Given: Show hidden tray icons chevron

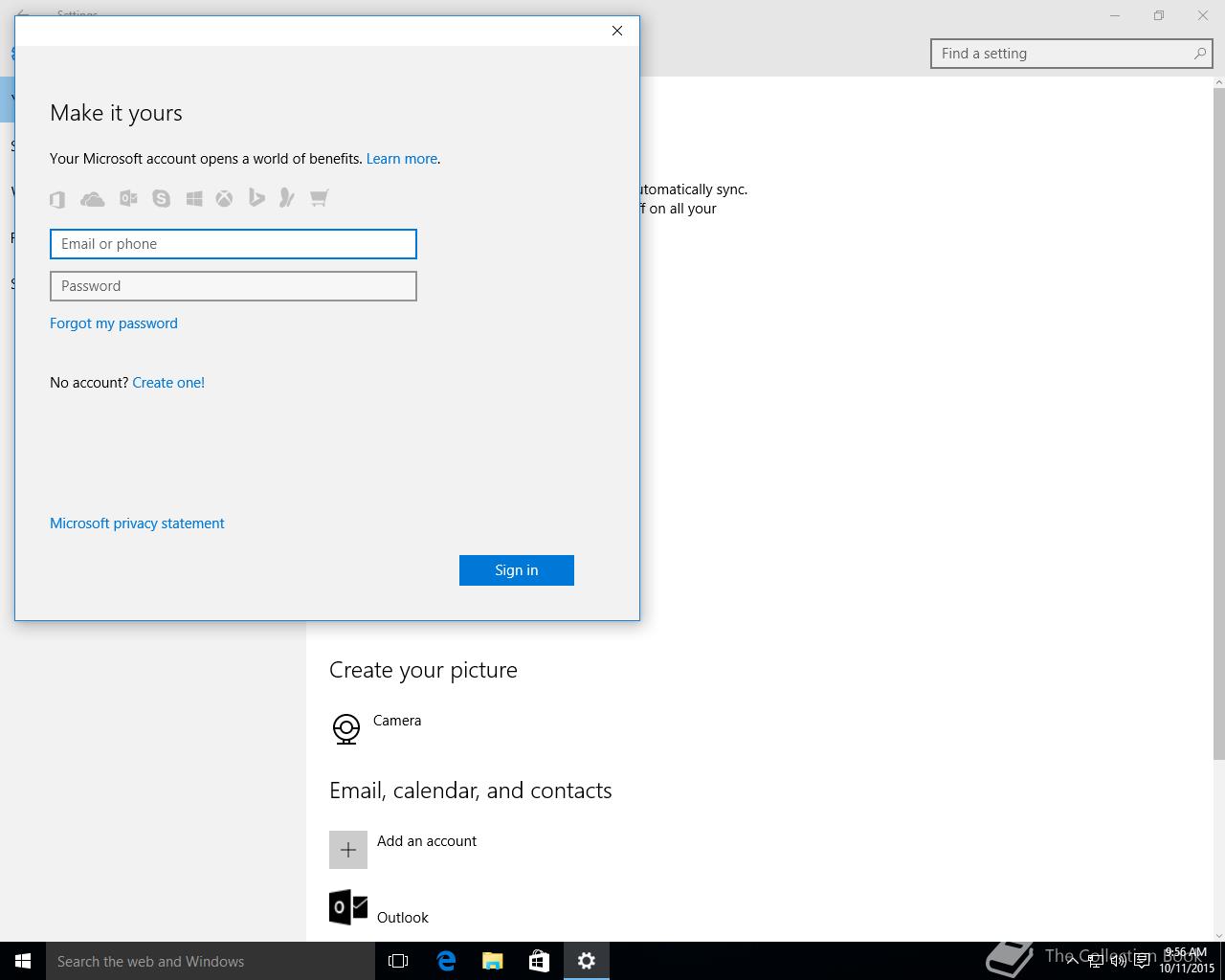Looking at the screenshot, I should click(1072, 961).
